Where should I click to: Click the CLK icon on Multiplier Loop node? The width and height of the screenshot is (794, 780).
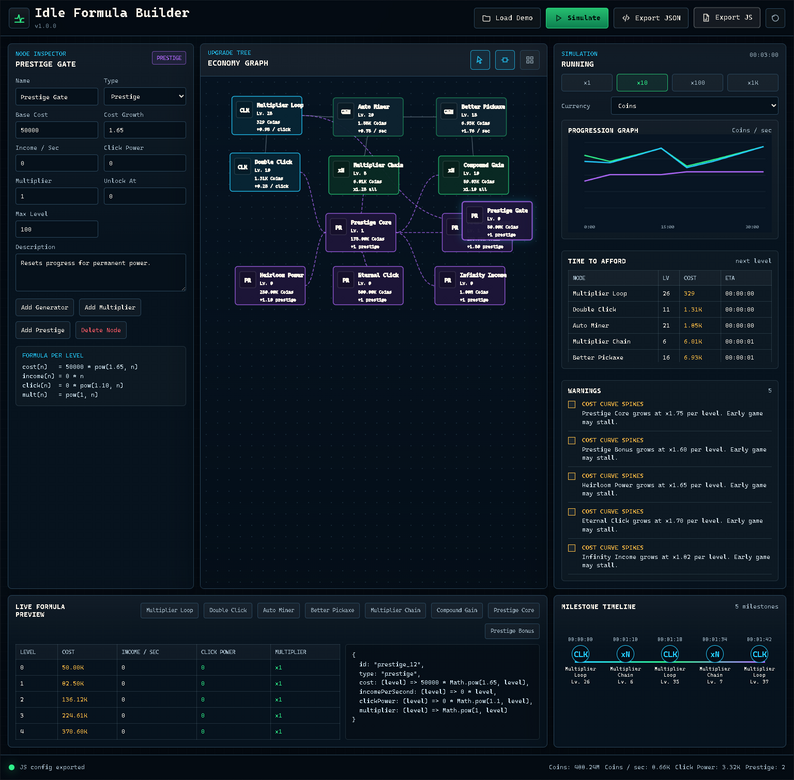pos(245,110)
